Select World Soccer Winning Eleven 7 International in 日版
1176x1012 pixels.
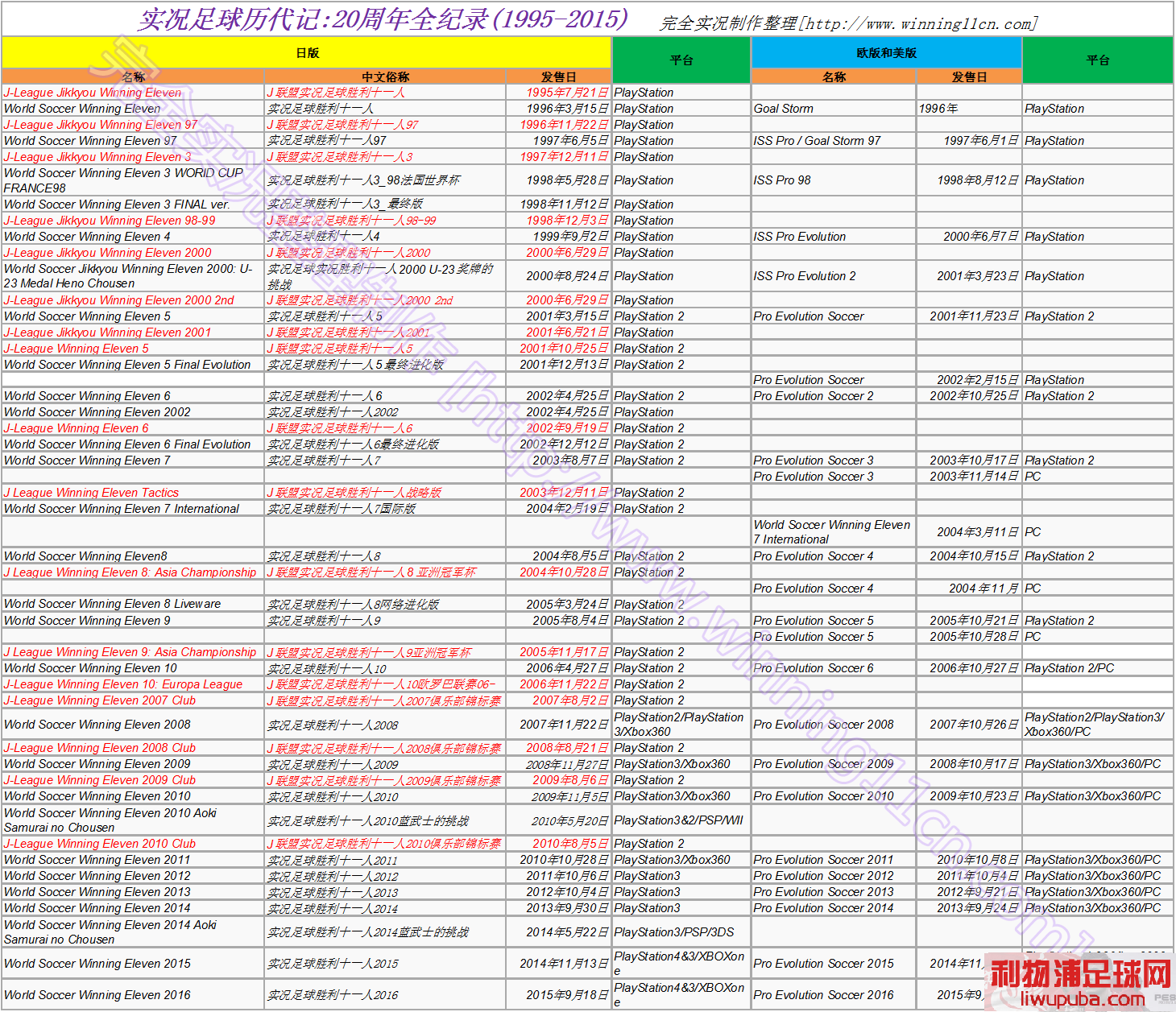[x=133, y=509]
